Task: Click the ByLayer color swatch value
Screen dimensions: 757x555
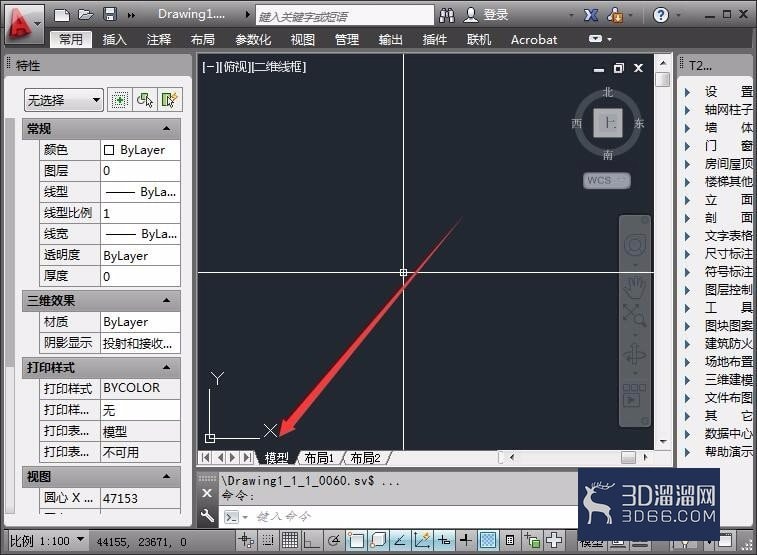Action: point(140,150)
